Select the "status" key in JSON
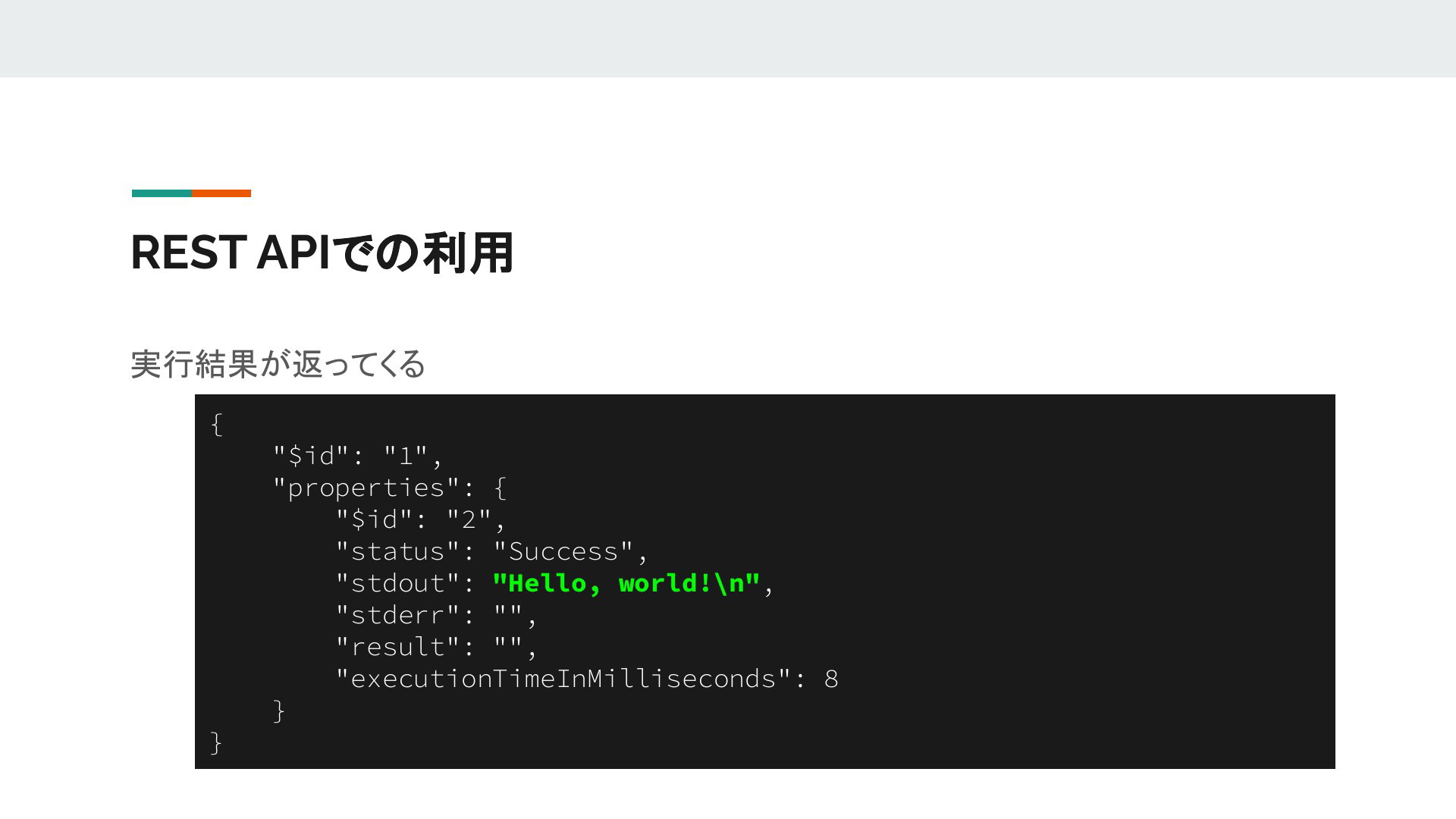Viewport: 1456px width, 819px height. coord(398,551)
